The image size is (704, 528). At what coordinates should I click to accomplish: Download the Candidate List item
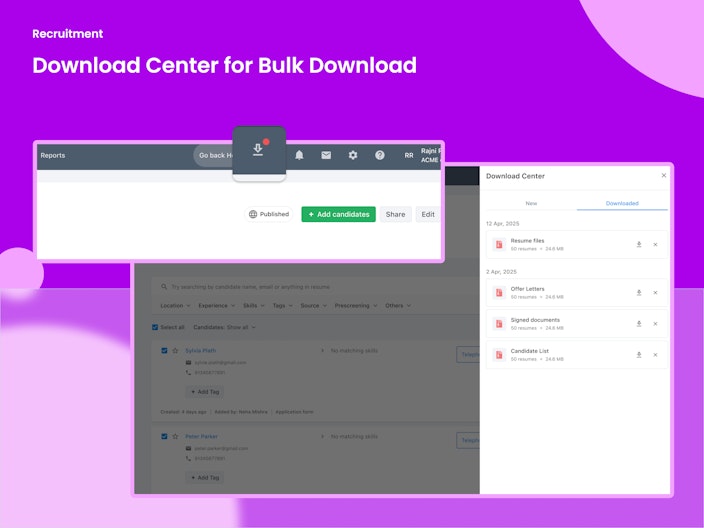[x=638, y=355]
